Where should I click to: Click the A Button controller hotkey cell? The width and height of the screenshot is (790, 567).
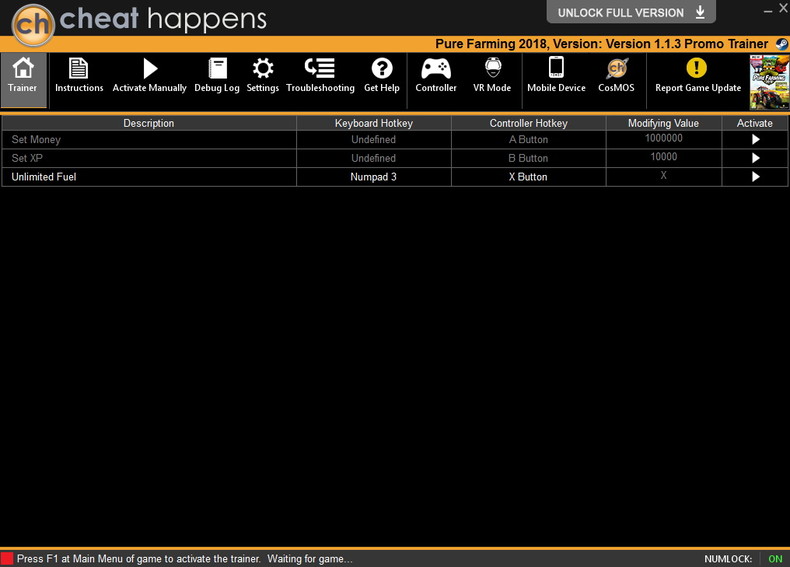click(528, 140)
